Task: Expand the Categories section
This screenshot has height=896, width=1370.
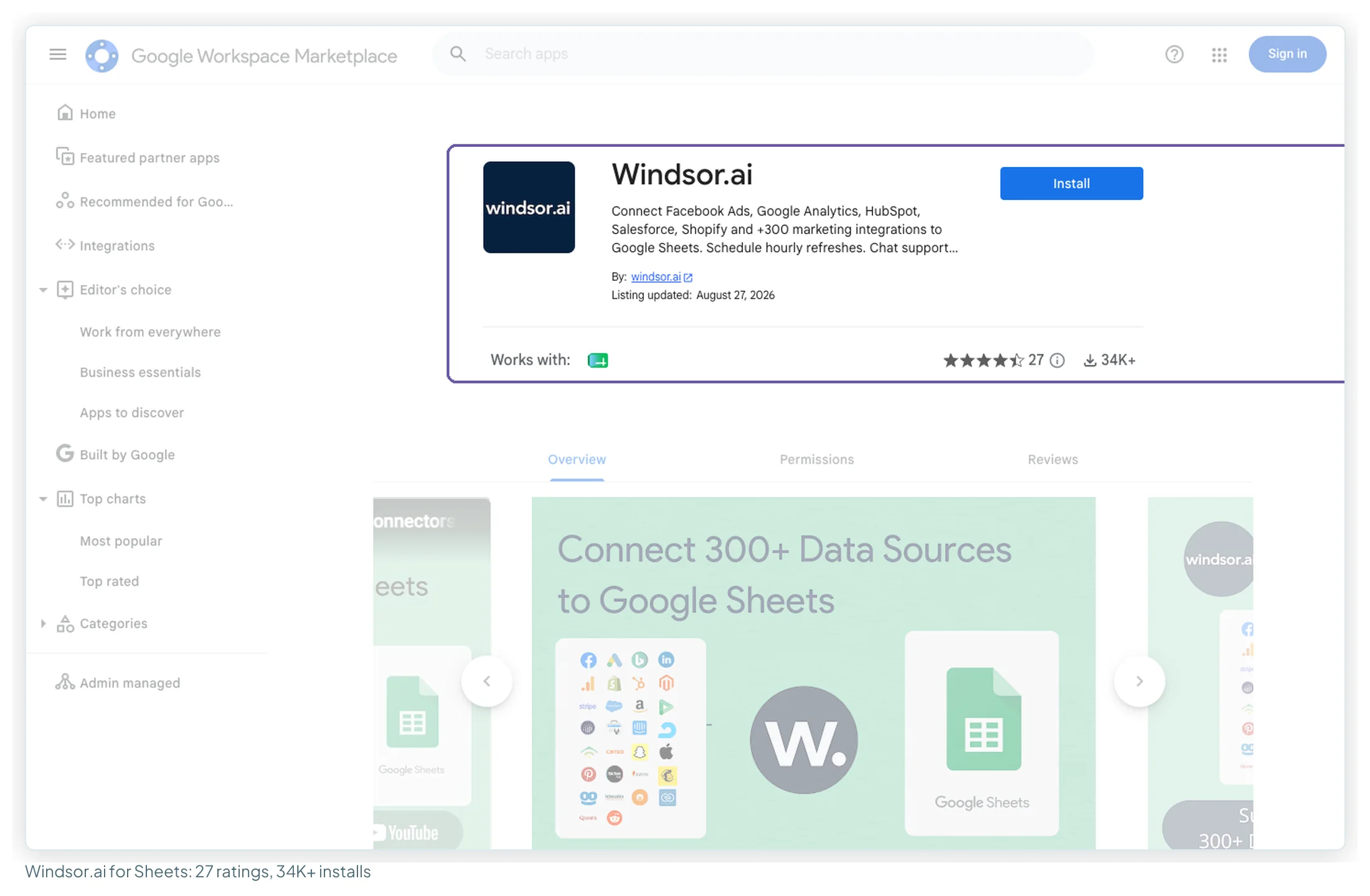Action: [x=43, y=624]
